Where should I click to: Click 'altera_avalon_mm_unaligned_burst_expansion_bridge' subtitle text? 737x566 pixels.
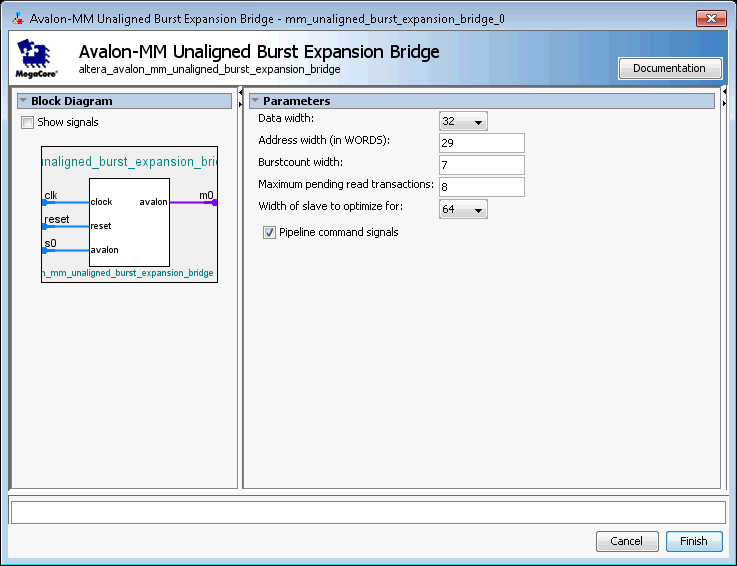[x=209, y=70]
